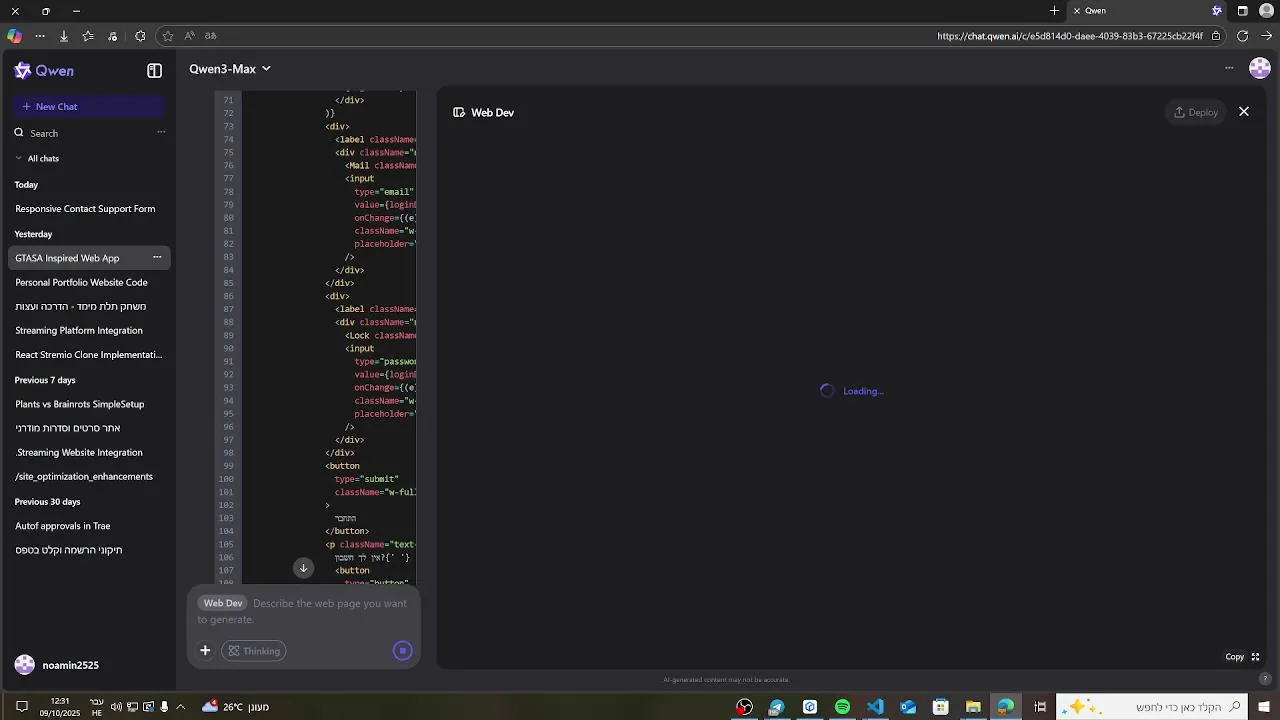The width and height of the screenshot is (1280, 720).
Task: Start a New Chat
Action: tap(89, 106)
